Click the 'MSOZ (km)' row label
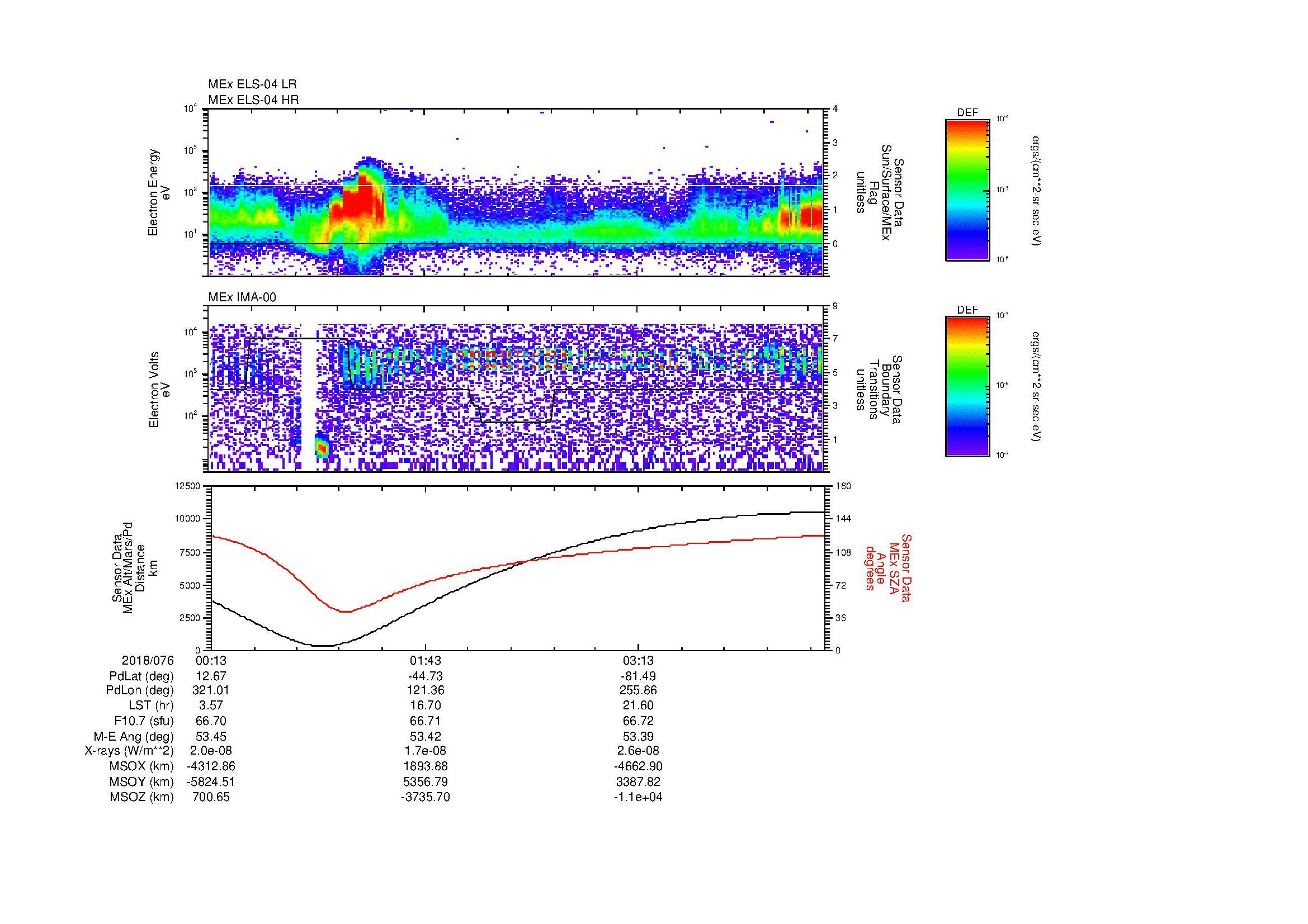The image size is (1308, 924). (x=141, y=797)
